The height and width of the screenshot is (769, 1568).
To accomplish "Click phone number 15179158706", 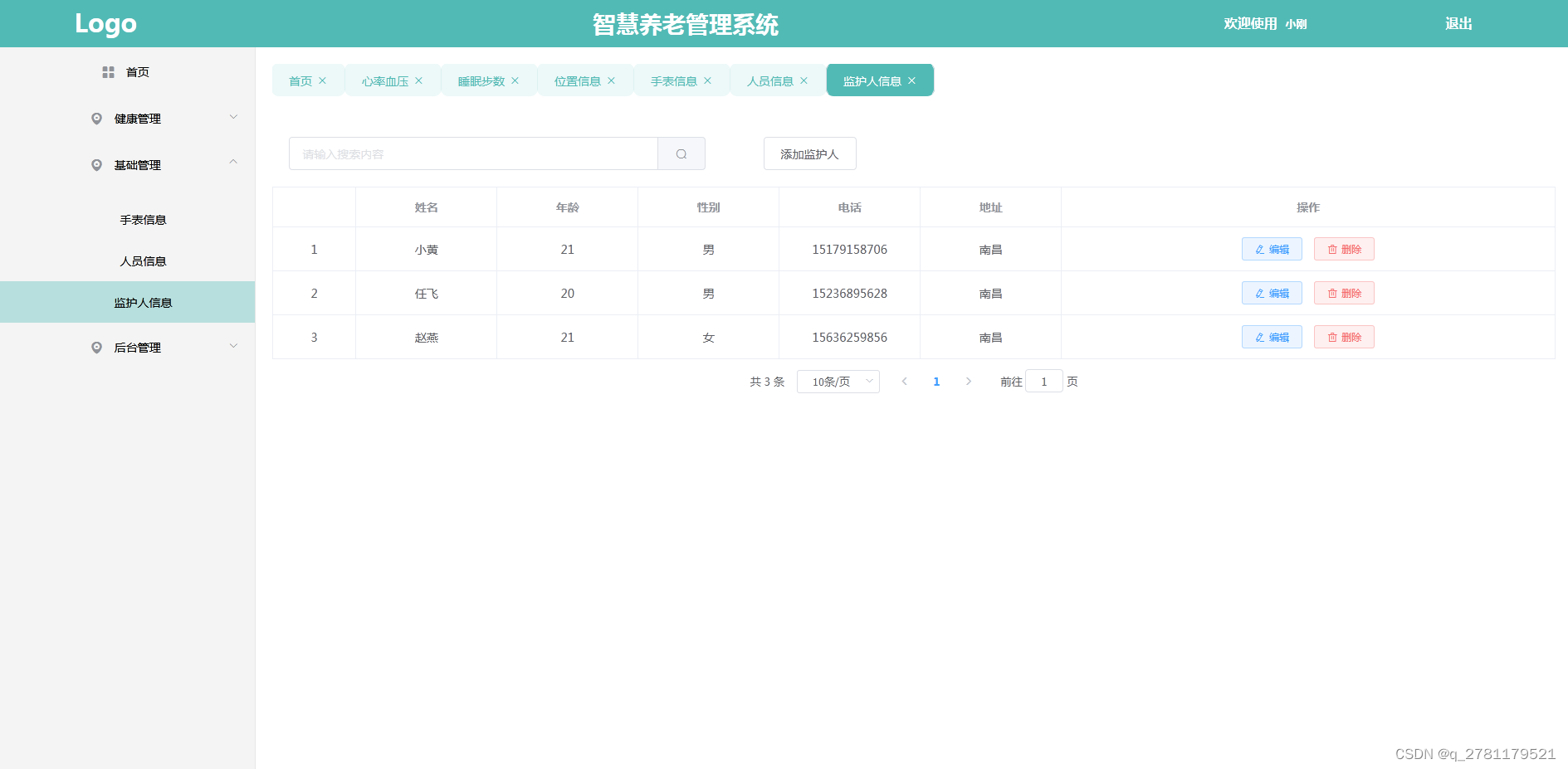I will tap(849, 250).
